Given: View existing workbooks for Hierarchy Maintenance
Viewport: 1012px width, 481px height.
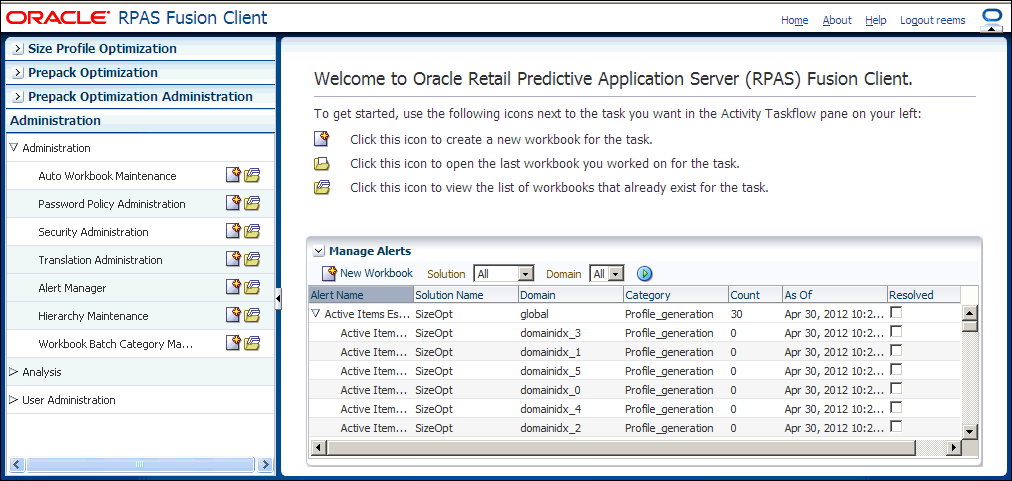Looking at the screenshot, I should [x=252, y=316].
